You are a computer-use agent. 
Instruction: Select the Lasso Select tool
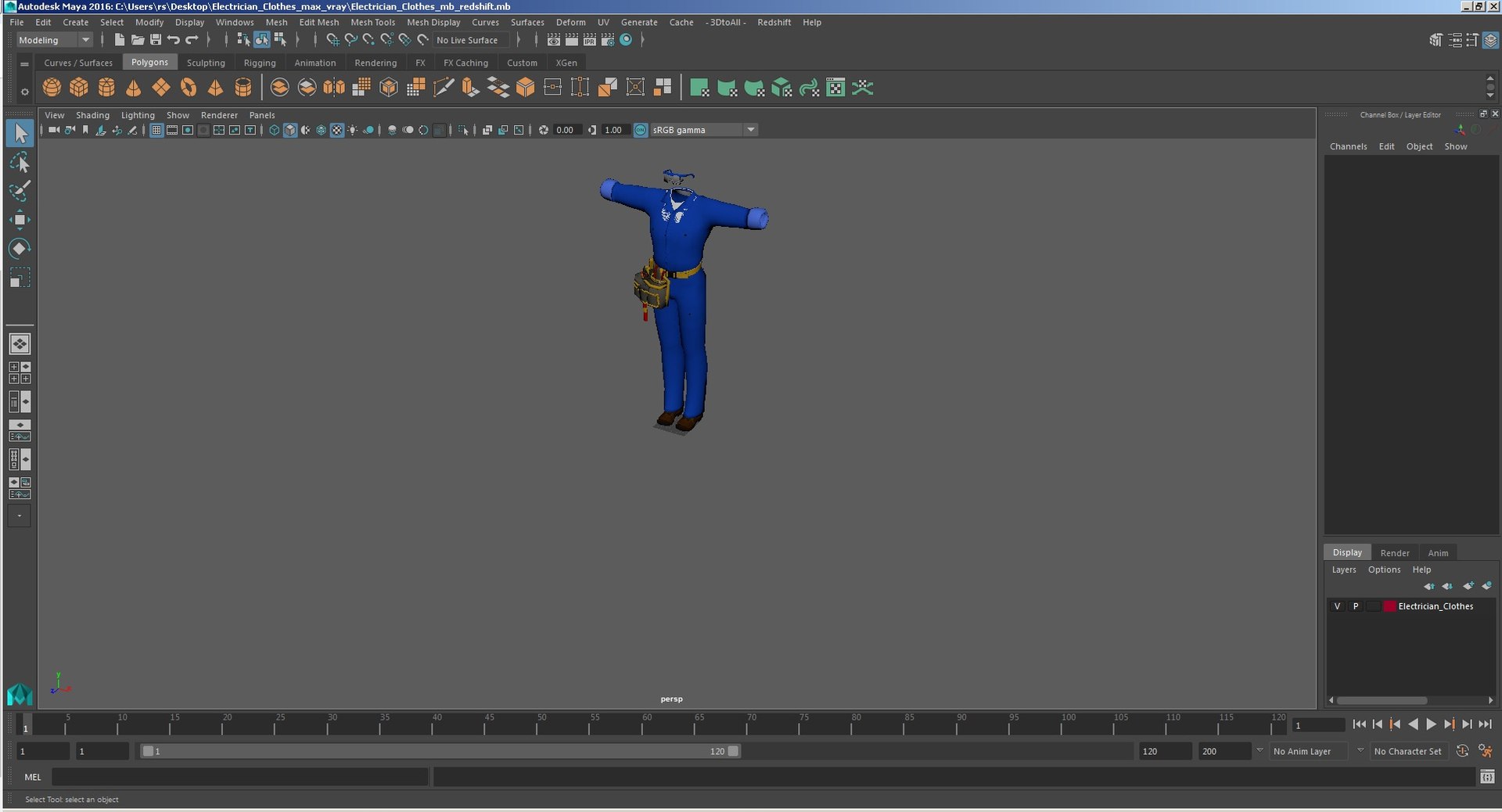click(x=20, y=163)
